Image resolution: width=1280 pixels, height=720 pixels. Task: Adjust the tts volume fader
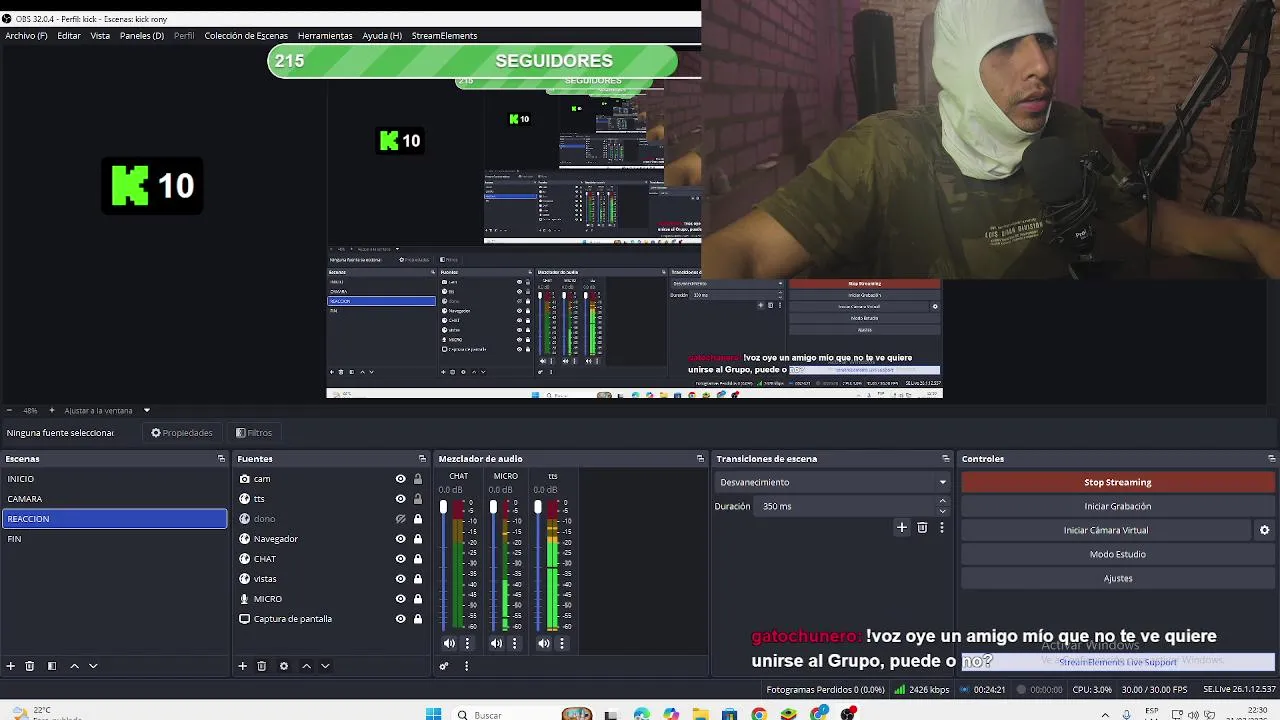coord(538,509)
